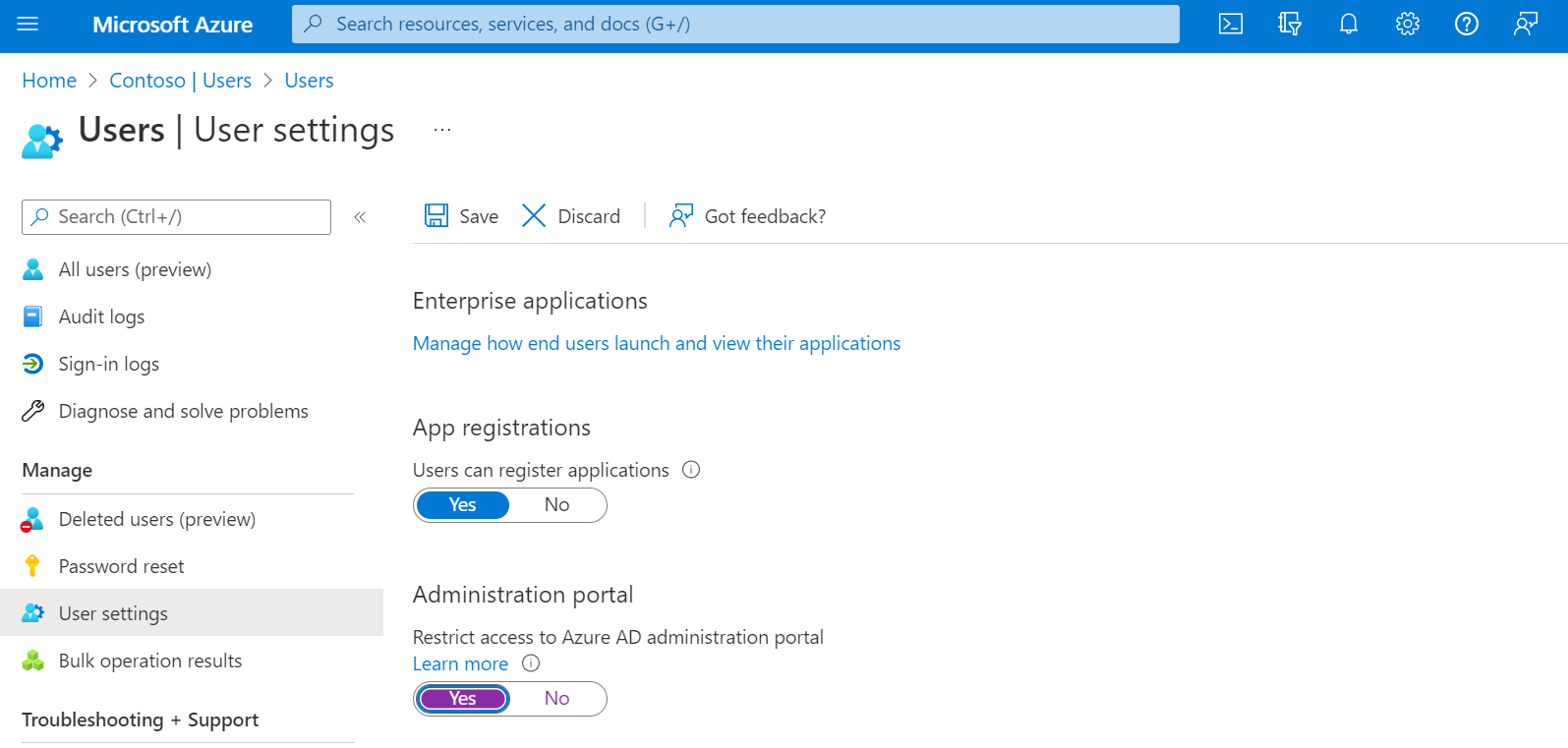Viewport: 1568px width, 748px height.
Task: Set register applications to Yes
Action: (x=463, y=505)
